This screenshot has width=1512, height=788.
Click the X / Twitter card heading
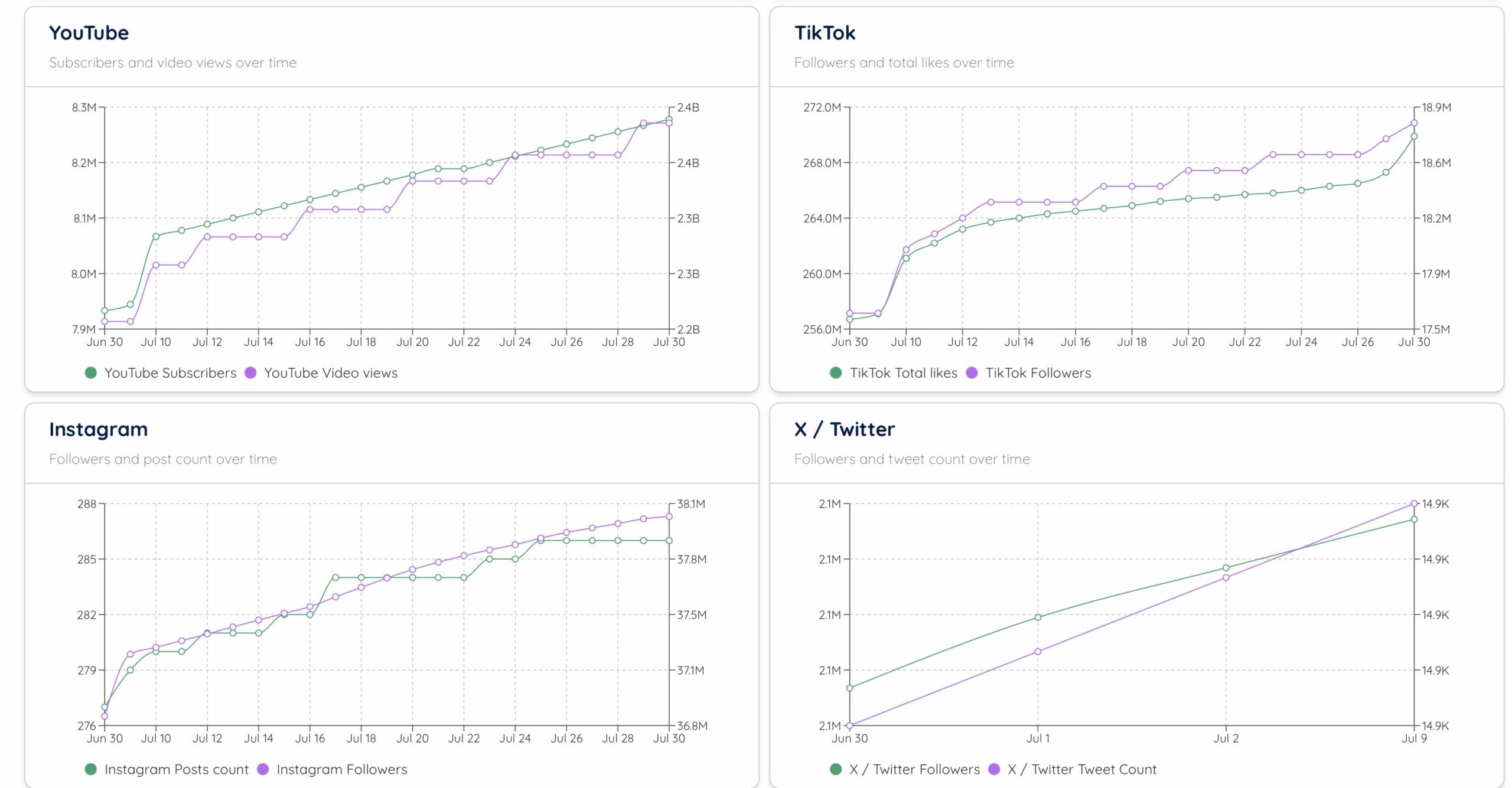844,429
